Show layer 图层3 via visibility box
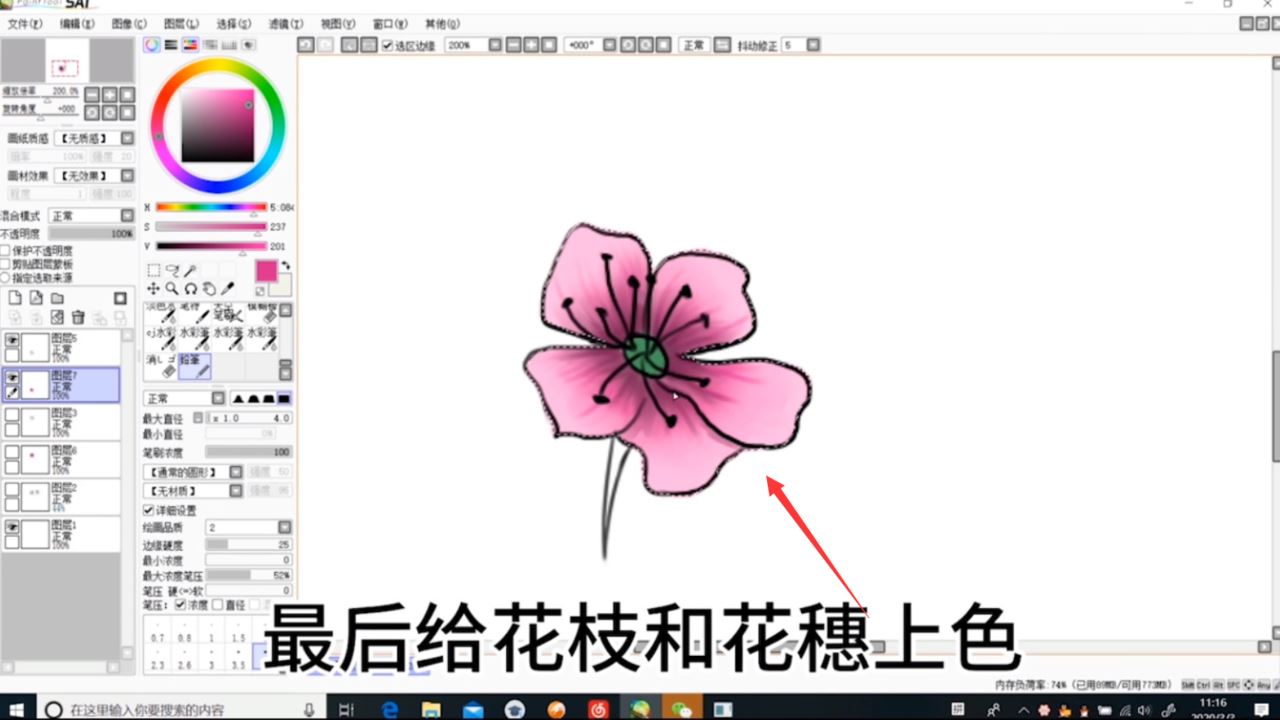 (12, 415)
